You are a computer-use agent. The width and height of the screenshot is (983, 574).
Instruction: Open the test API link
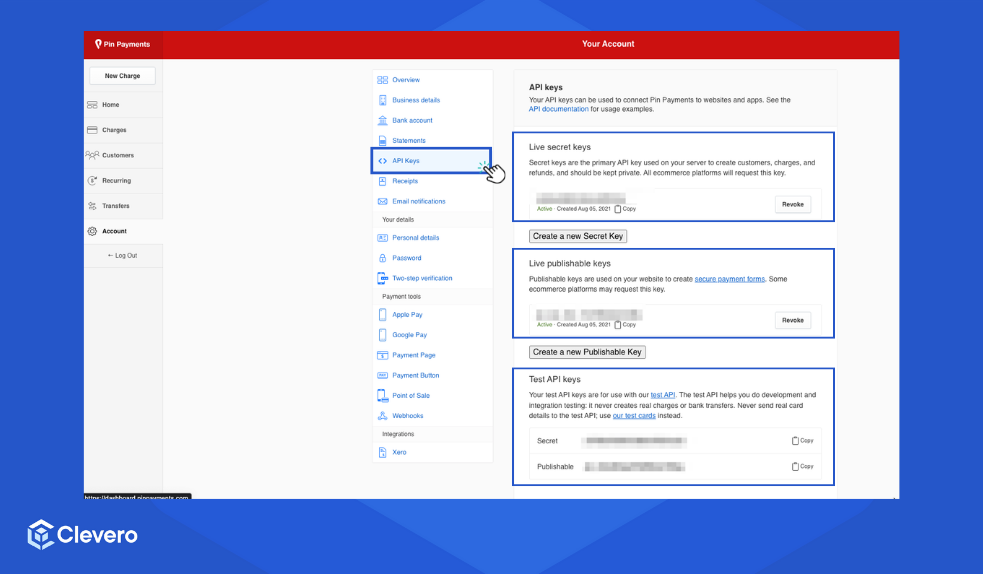pyautogui.click(x=663, y=395)
